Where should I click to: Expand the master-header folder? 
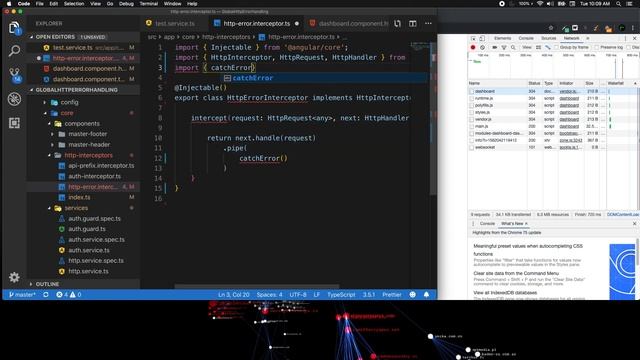click(x=52, y=144)
